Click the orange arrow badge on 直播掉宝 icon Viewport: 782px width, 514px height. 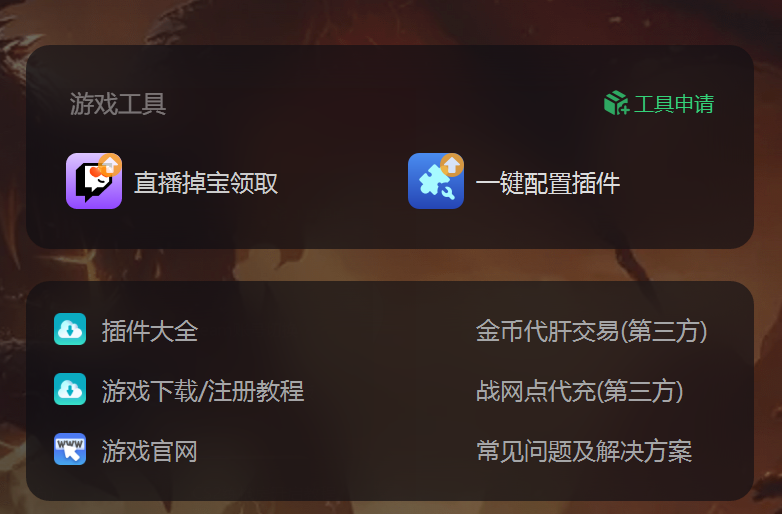[110, 165]
